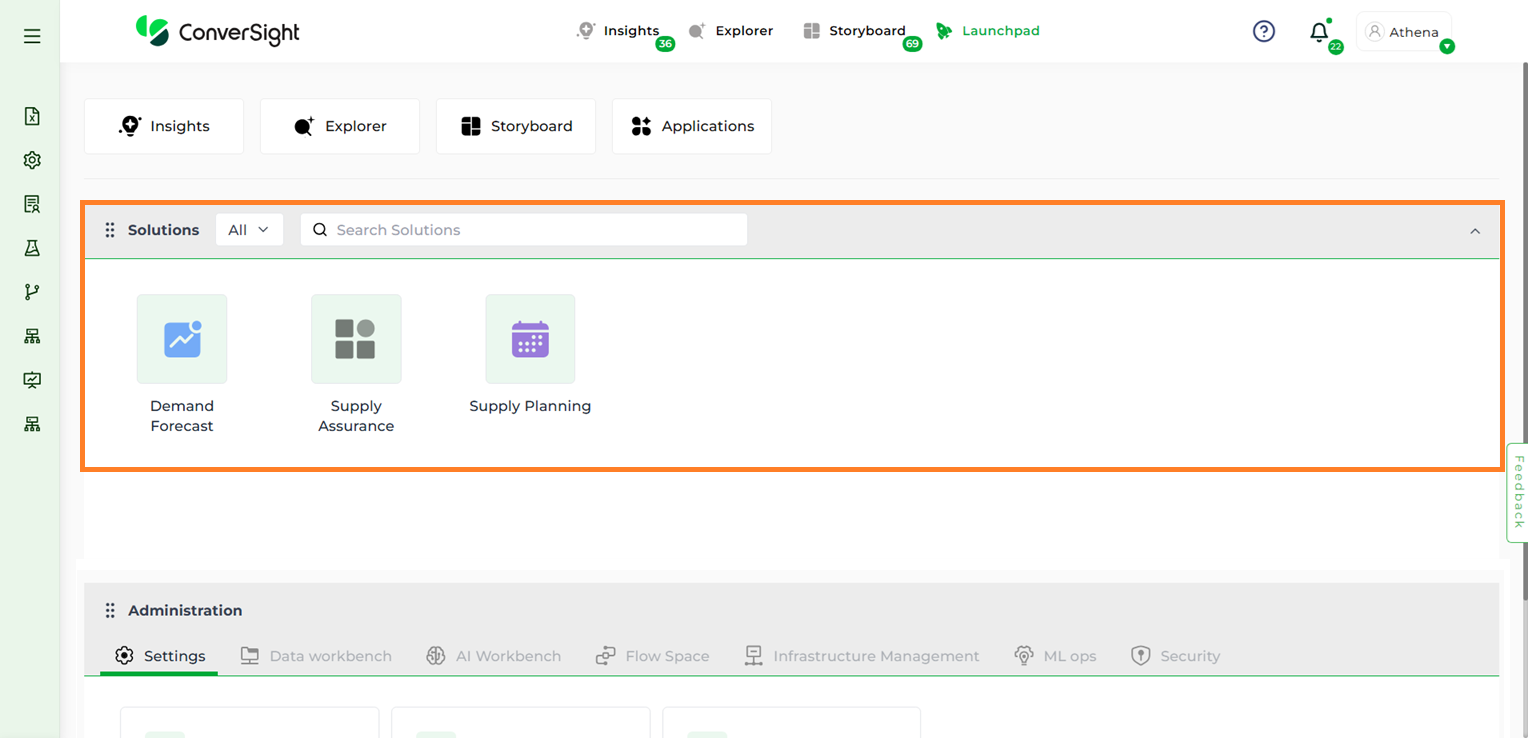The width and height of the screenshot is (1528, 738).
Task: Click the branch icon in left sidebar
Action: pos(32,292)
